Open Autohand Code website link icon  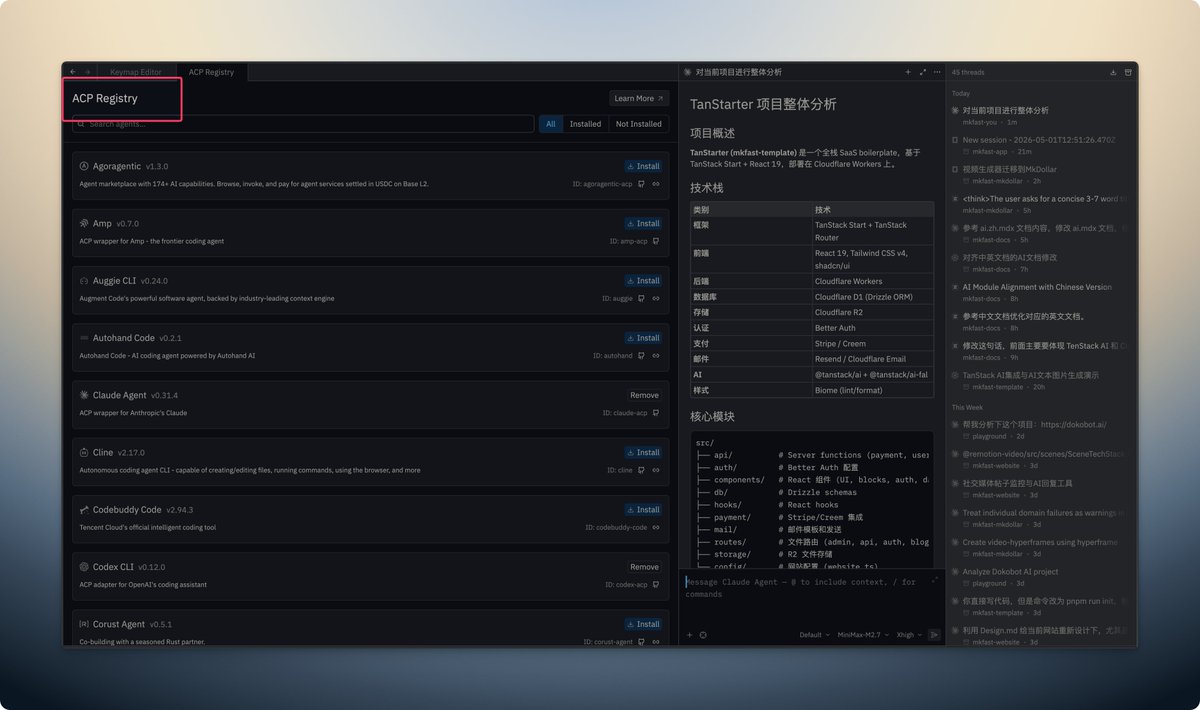point(656,355)
